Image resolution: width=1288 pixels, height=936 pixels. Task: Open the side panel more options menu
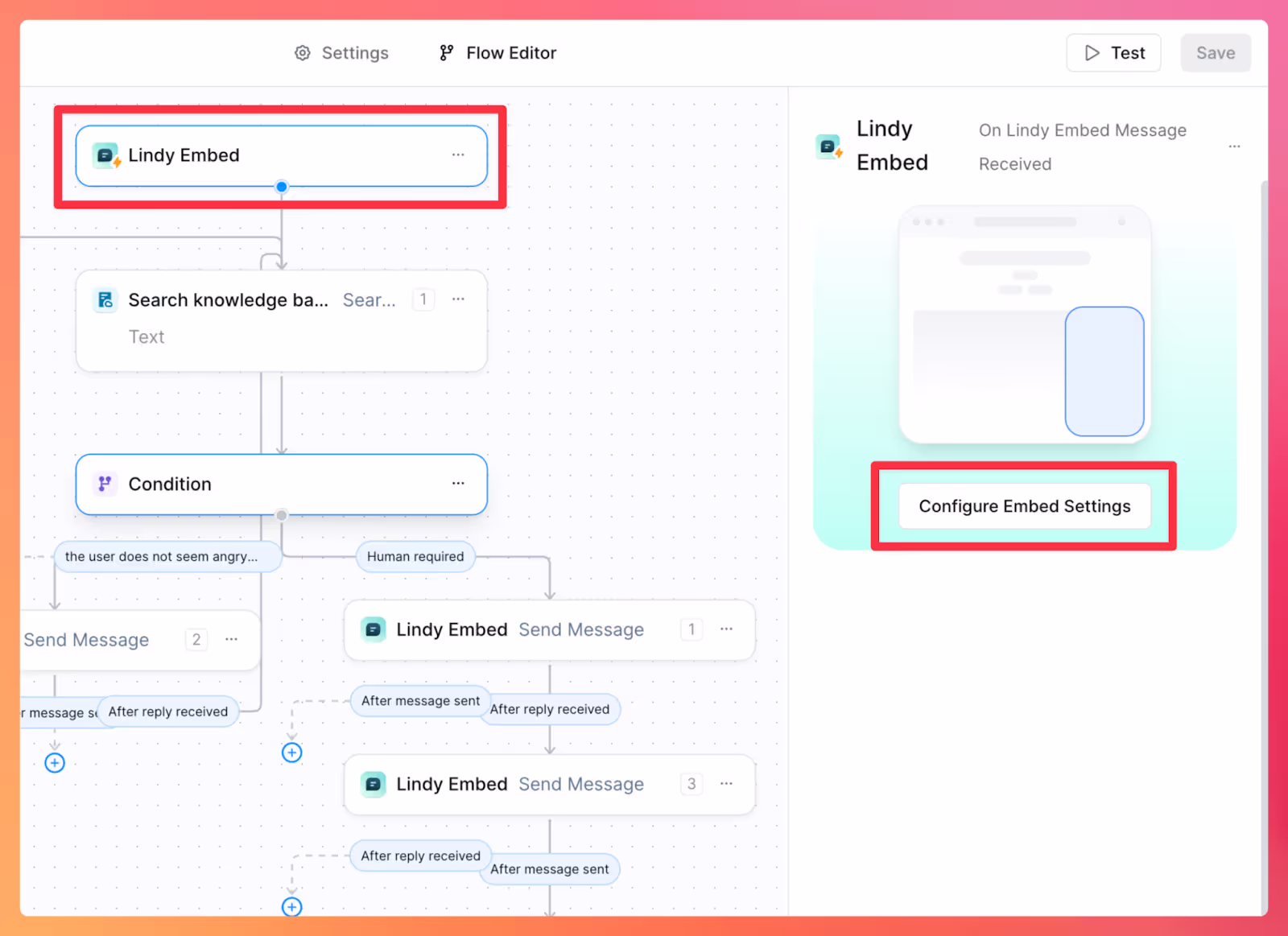tap(1234, 146)
